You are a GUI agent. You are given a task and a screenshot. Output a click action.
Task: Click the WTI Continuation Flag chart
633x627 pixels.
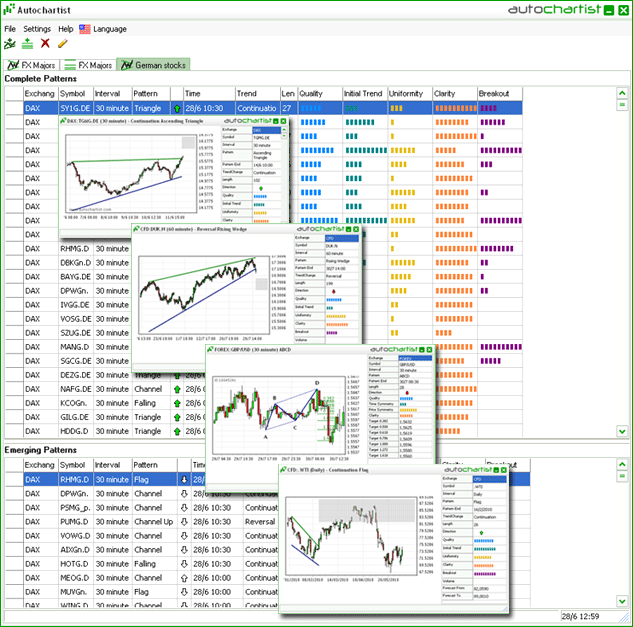pos(351,536)
